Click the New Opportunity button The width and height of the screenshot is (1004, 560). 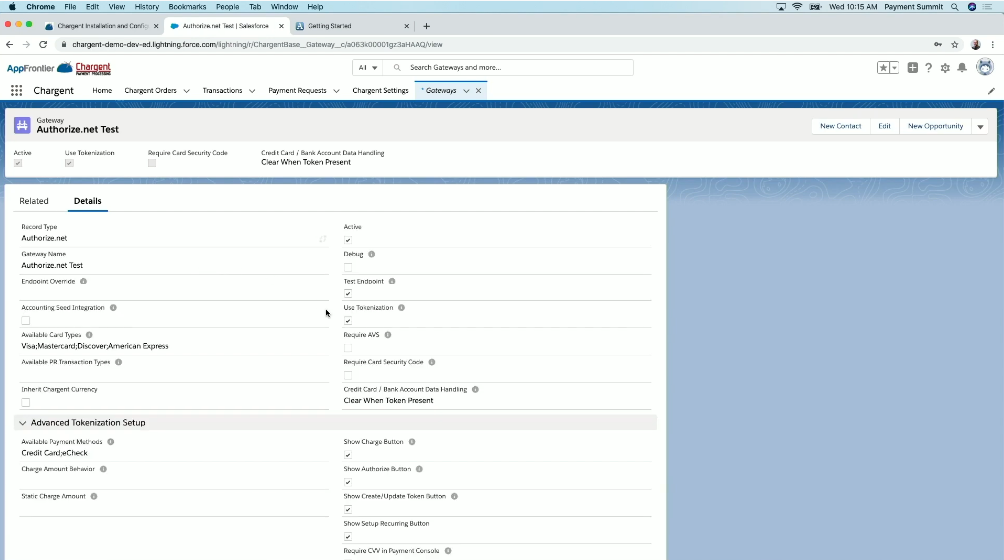click(x=935, y=126)
